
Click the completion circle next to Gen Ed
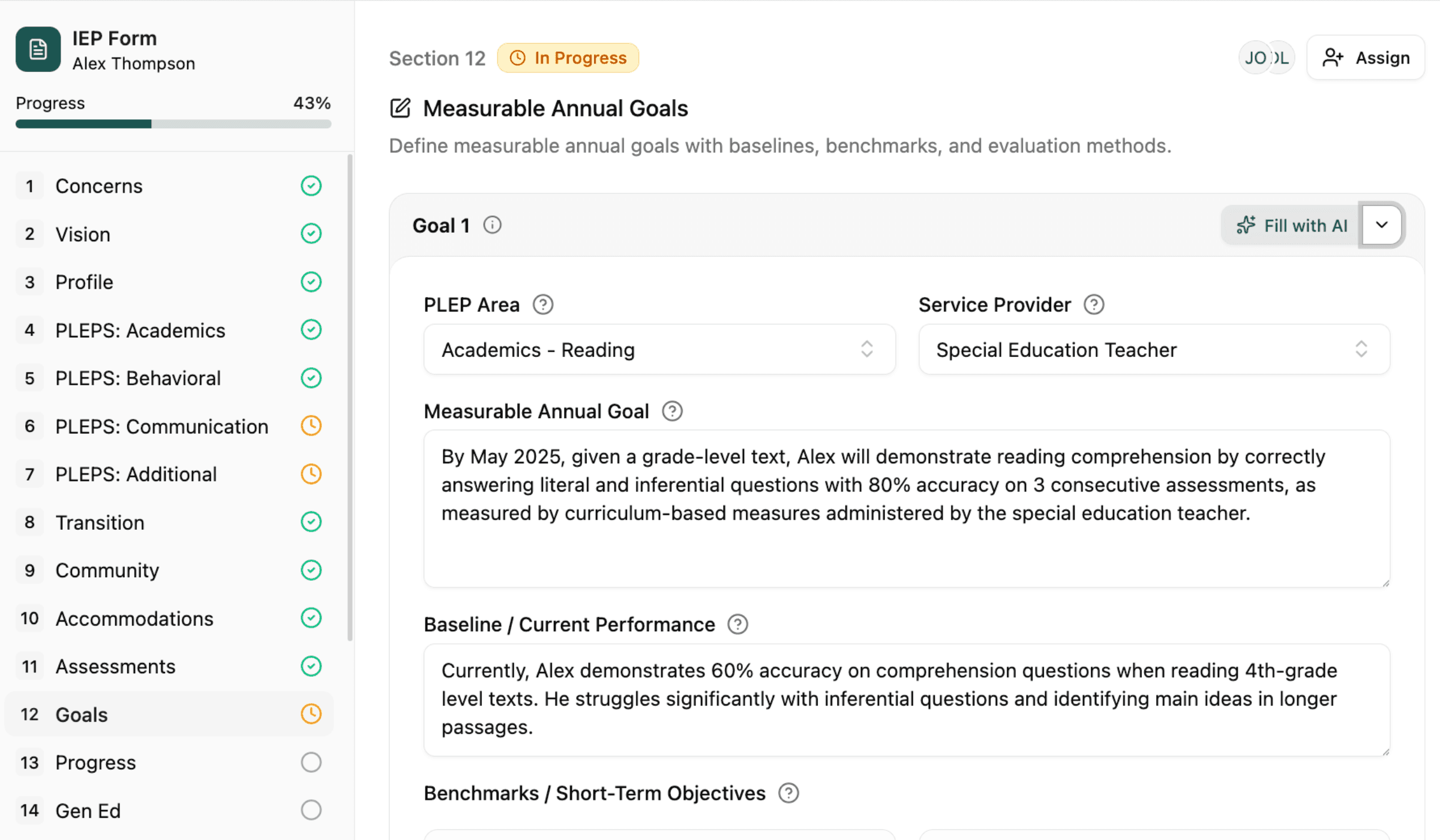(x=311, y=810)
